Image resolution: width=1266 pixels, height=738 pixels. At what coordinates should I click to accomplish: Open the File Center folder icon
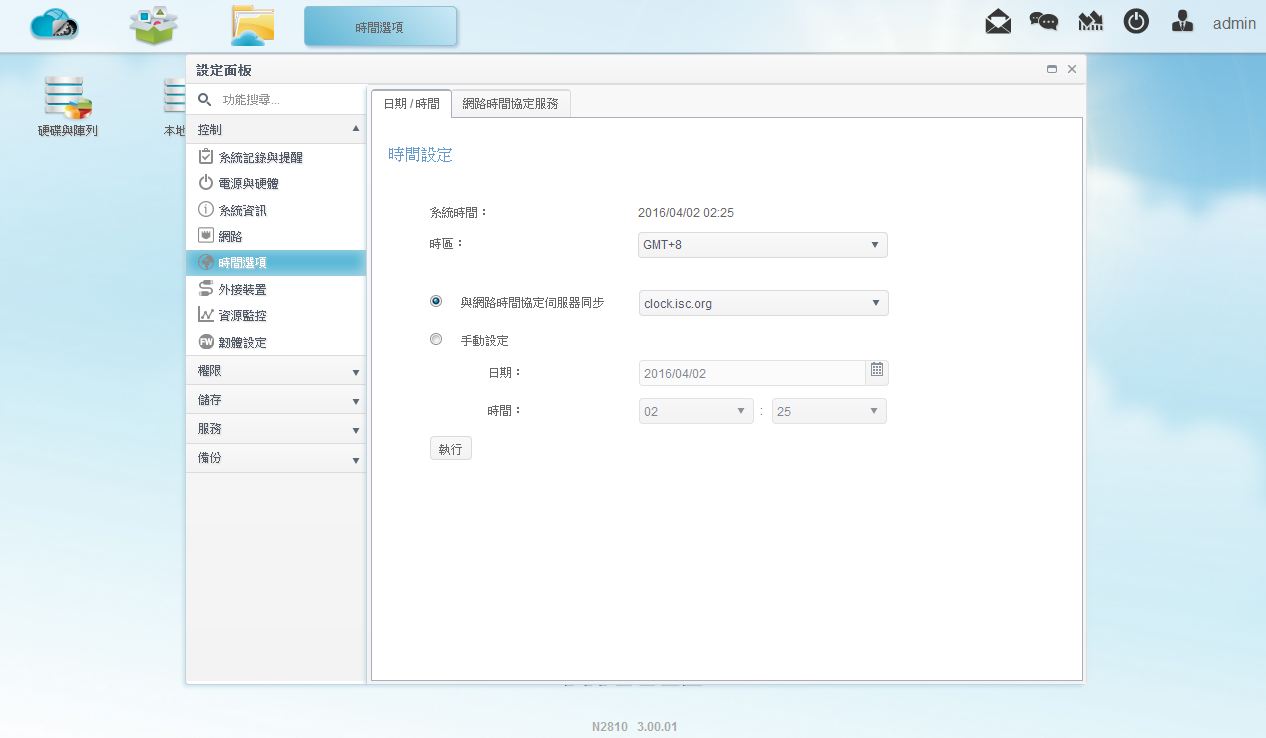click(253, 25)
